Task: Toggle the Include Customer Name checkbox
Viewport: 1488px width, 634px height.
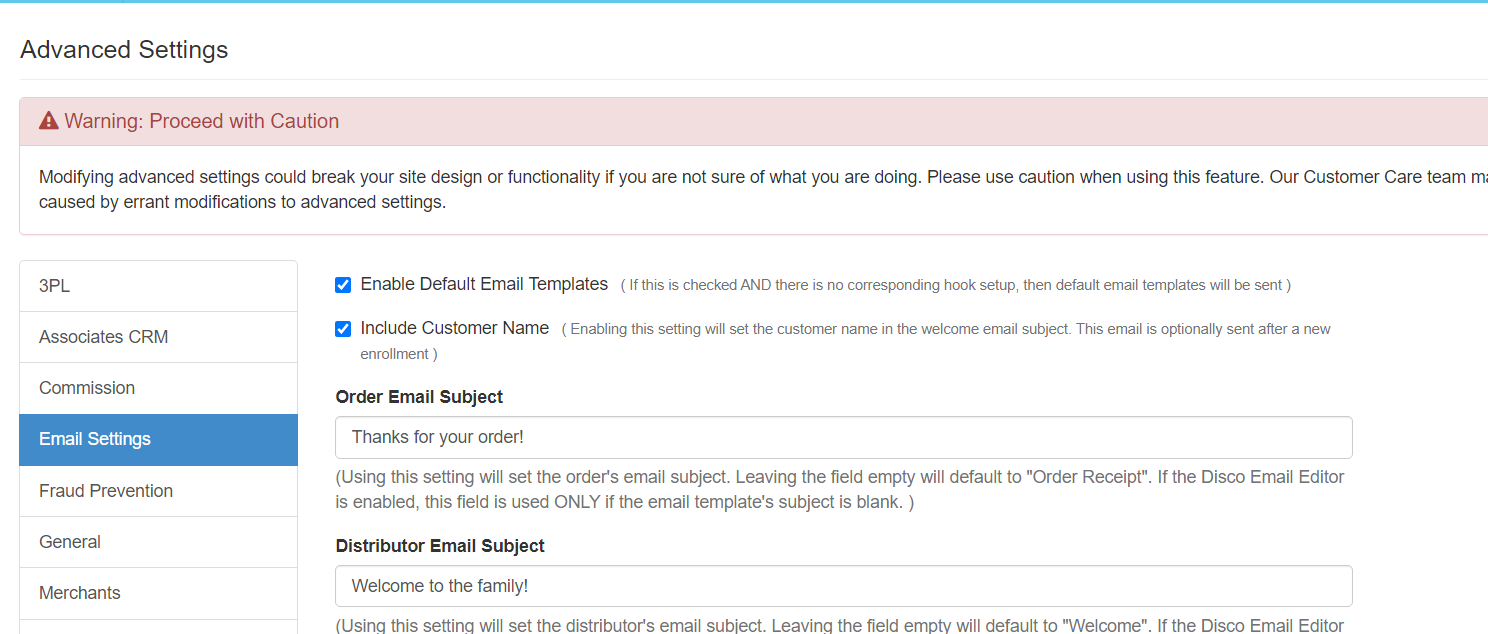Action: point(343,329)
